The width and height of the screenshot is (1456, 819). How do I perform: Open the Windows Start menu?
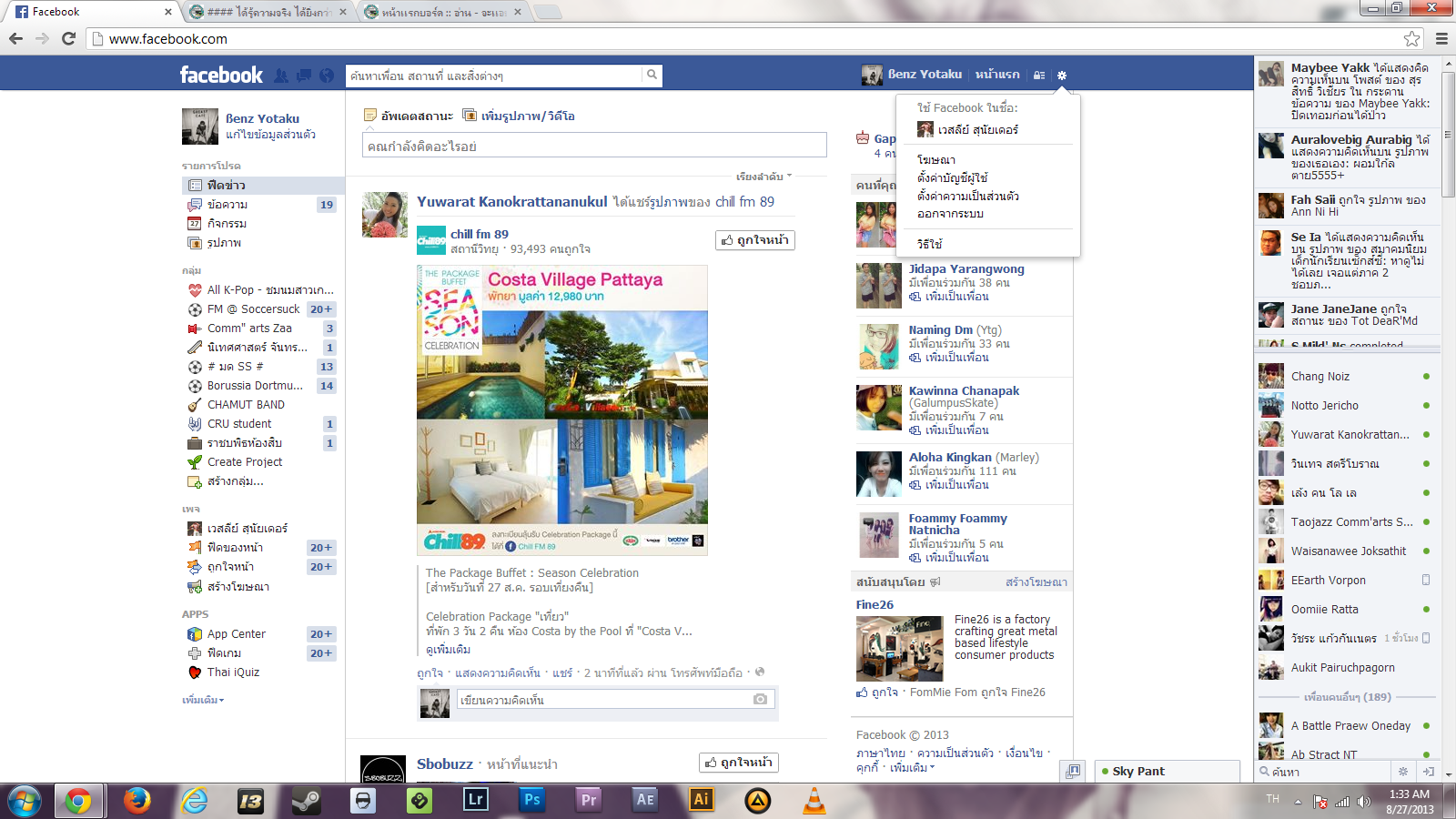[x=25, y=801]
